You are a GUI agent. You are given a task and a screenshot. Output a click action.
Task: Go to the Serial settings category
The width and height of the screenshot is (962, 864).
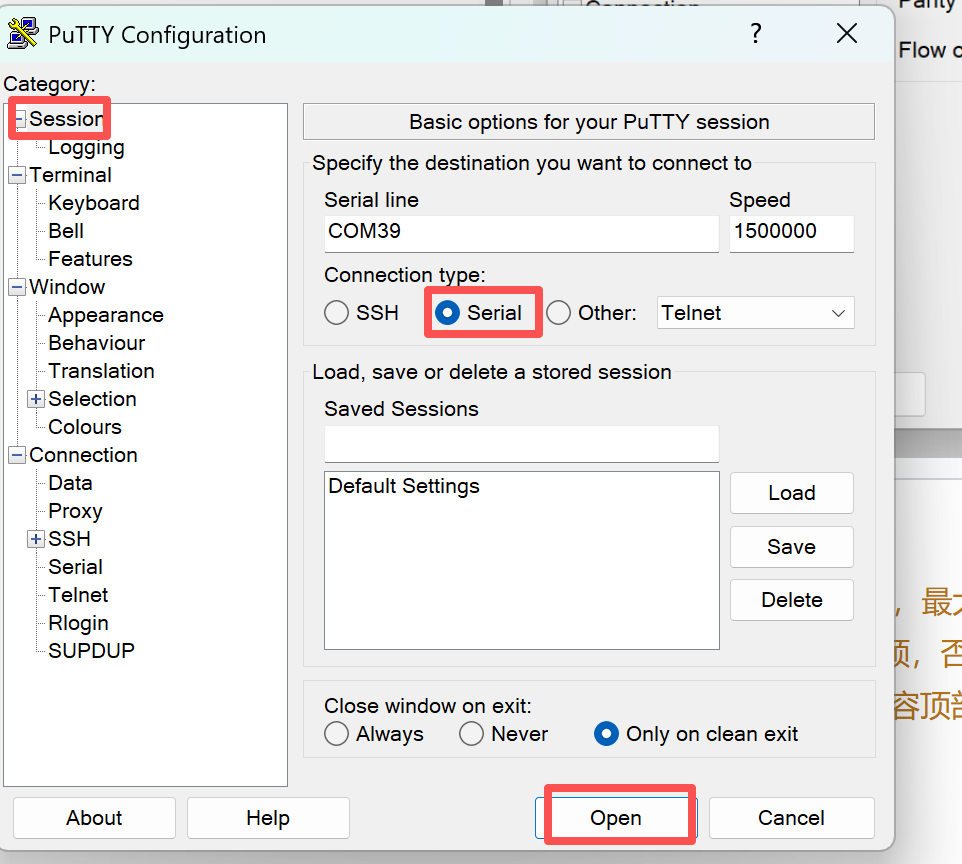tap(75, 567)
